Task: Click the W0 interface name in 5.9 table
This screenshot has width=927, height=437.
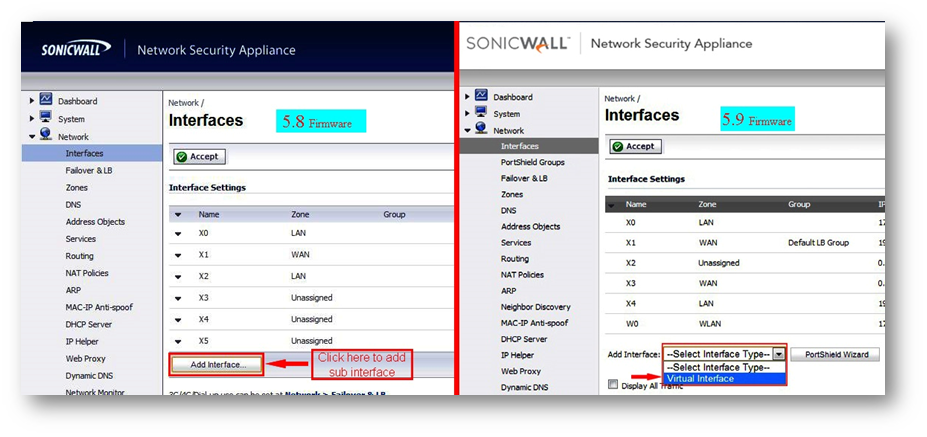Action: pos(631,323)
